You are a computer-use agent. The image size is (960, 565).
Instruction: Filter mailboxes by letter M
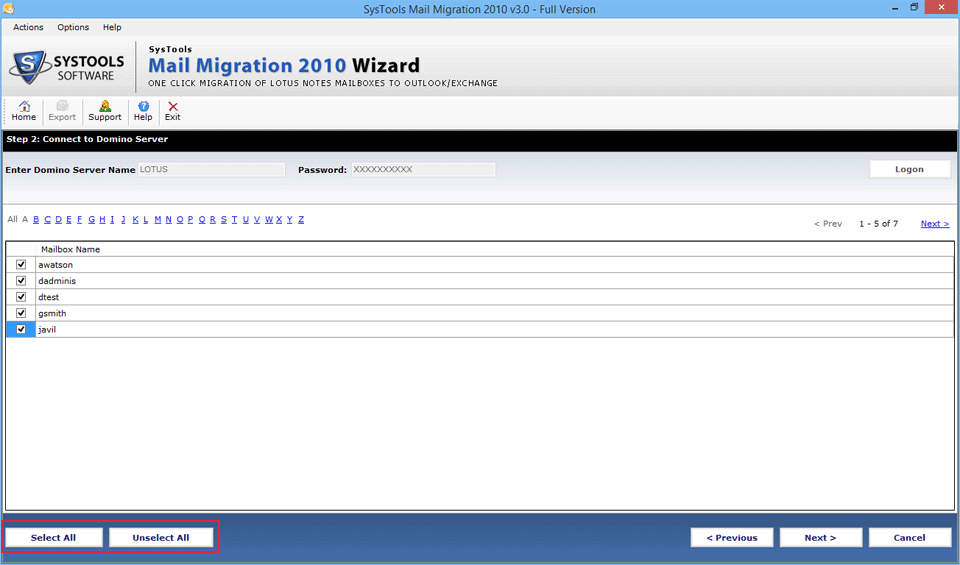point(157,219)
